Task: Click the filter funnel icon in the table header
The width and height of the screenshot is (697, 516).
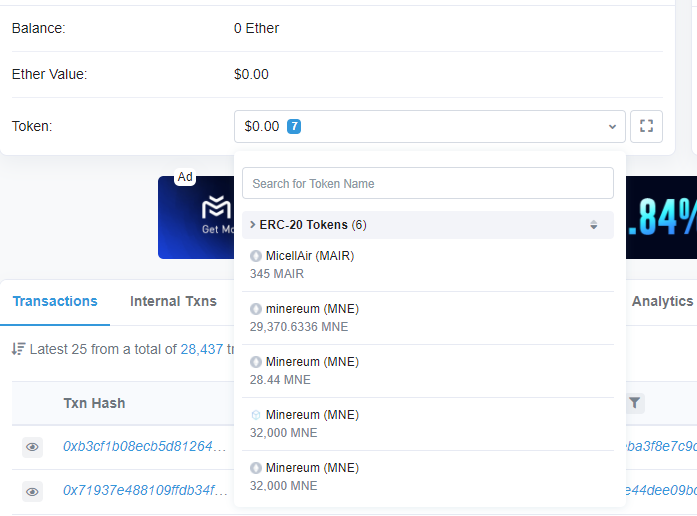Action: [635, 403]
